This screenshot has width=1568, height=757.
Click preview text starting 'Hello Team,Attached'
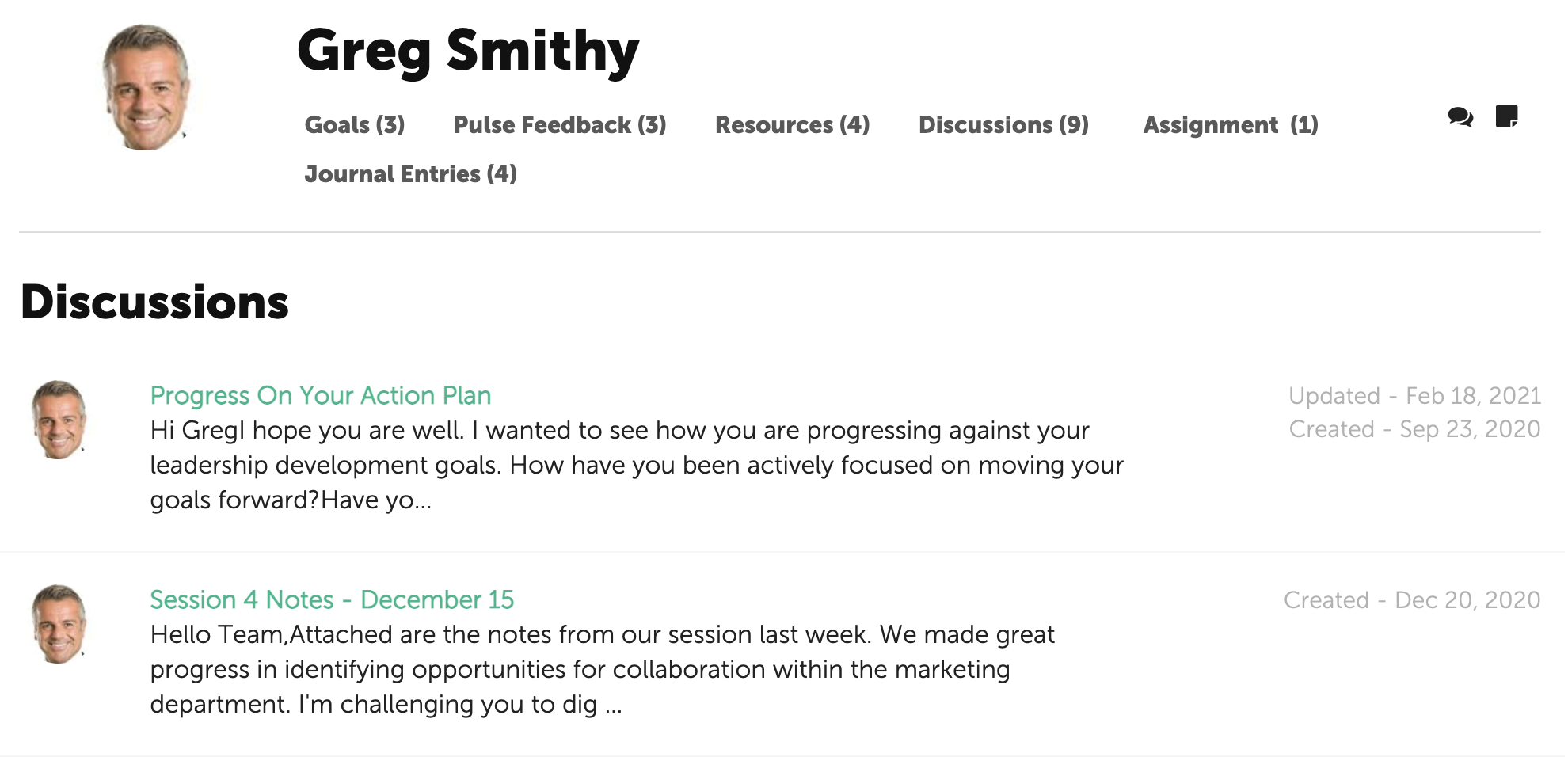(x=603, y=669)
